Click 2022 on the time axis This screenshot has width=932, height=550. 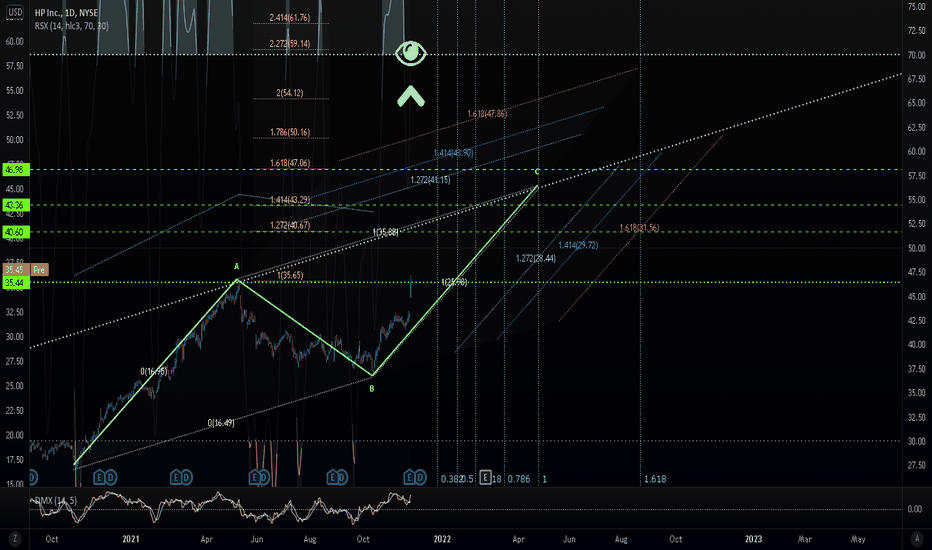coord(442,539)
